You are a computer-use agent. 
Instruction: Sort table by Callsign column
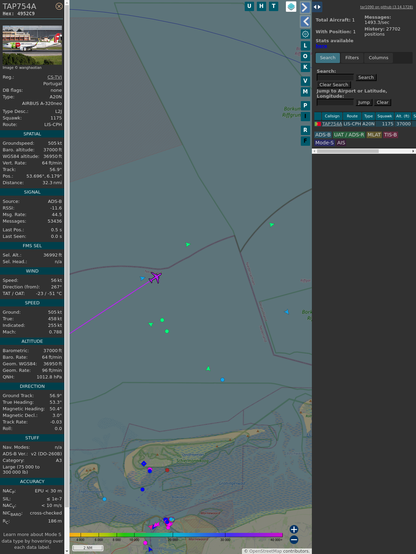[332, 116]
